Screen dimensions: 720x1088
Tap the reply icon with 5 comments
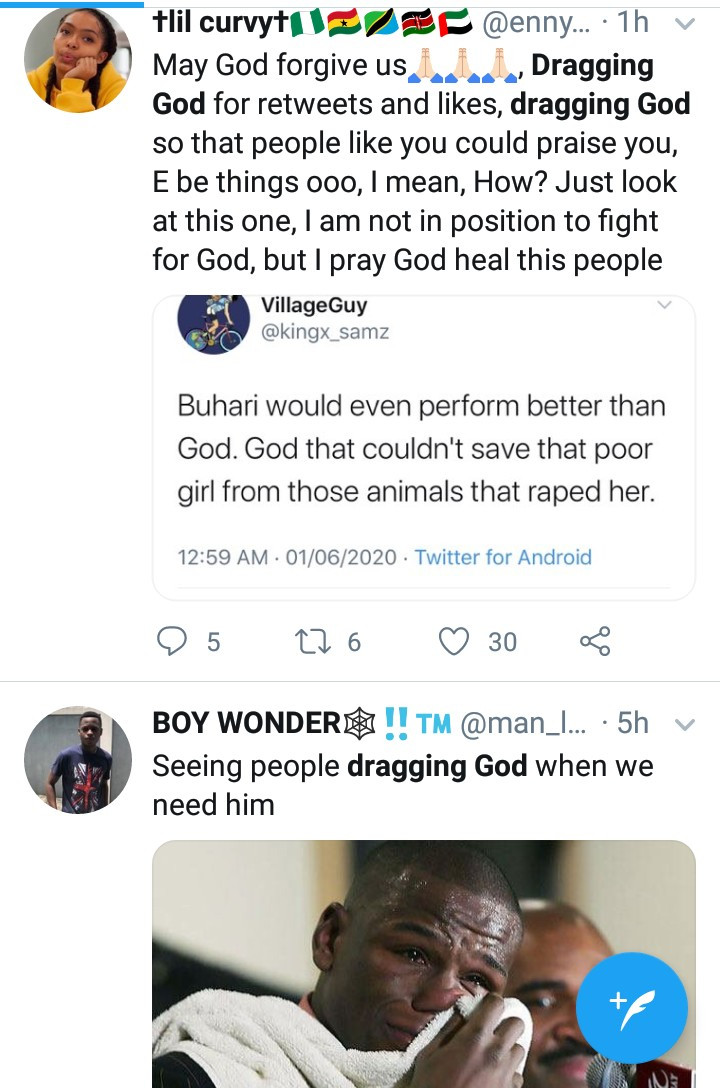pyautogui.click(x=174, y=641)
